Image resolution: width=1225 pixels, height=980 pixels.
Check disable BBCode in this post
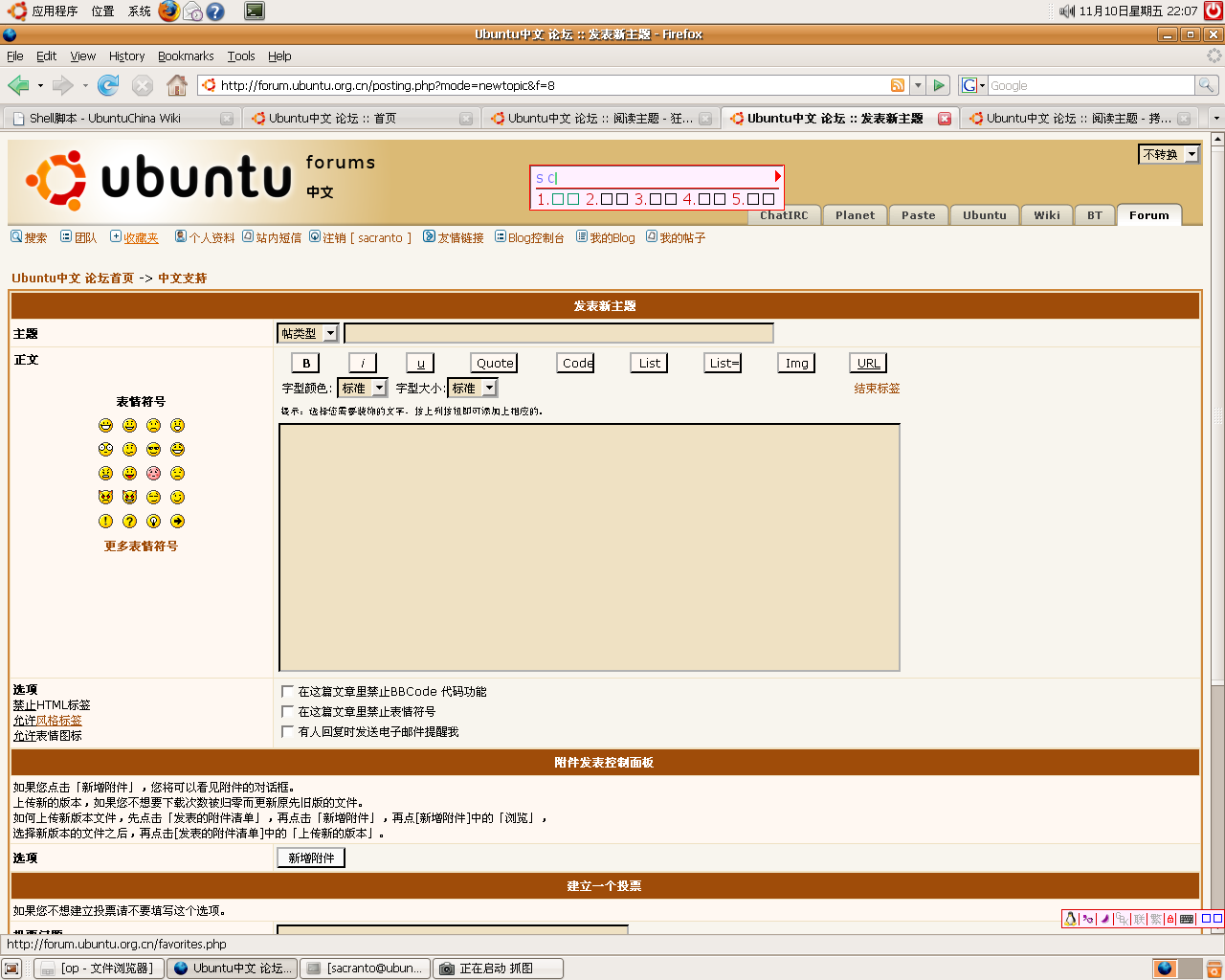coord(287,691)
